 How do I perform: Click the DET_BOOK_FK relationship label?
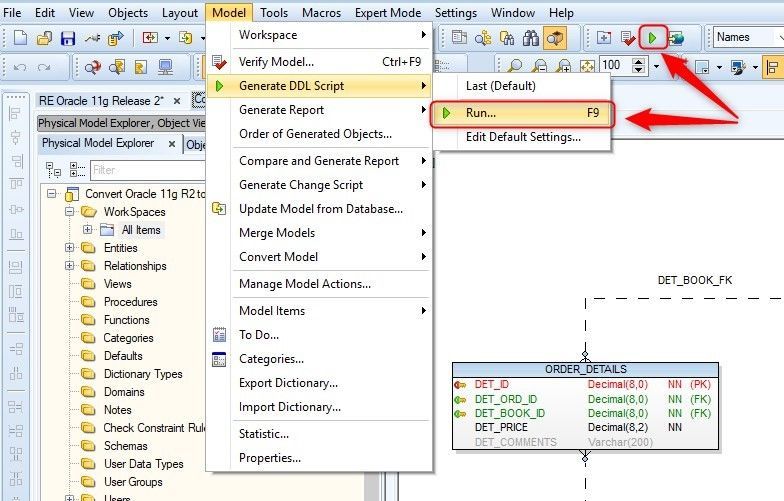(694, 280)
